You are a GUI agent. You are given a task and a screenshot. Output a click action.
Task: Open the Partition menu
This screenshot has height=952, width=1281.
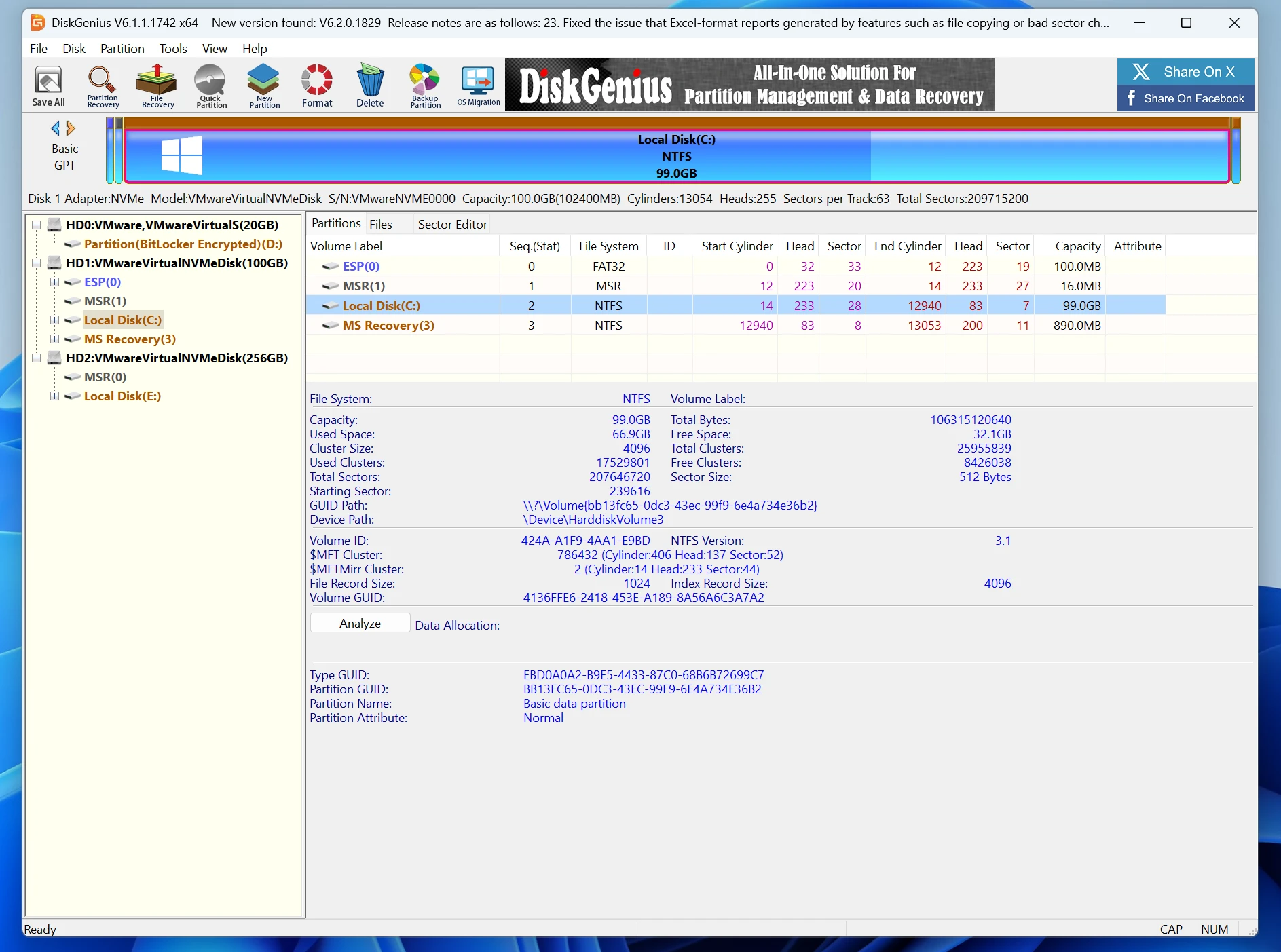122,48
